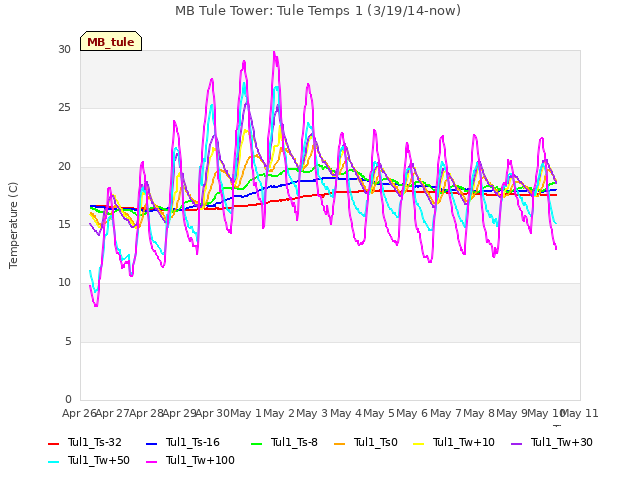640x480 pixels.
Task: Click the 15 y-axis tick label
Action: (64, 224)
